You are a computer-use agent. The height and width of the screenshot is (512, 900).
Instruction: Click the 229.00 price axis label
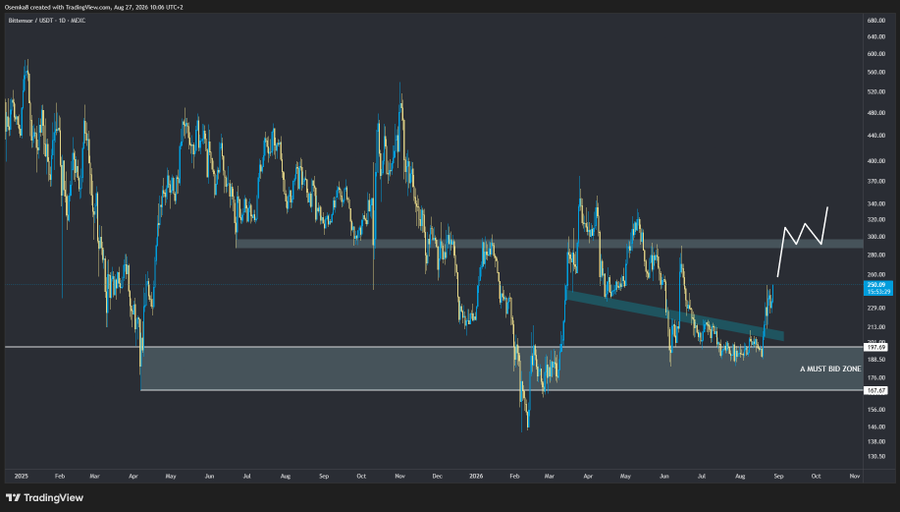pos(876,308)
